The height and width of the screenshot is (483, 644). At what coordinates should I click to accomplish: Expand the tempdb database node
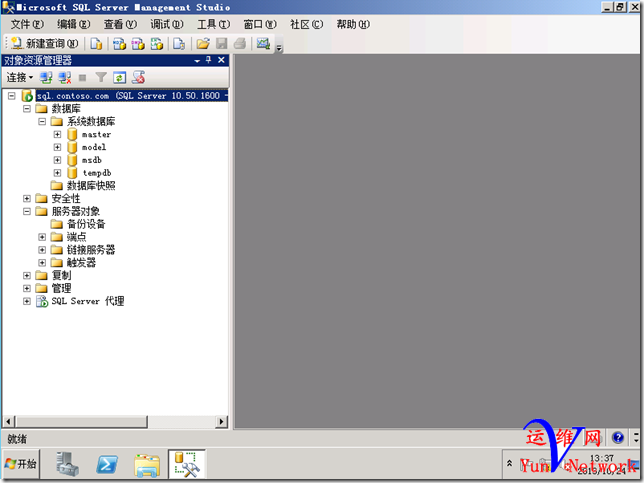point(58,173)
